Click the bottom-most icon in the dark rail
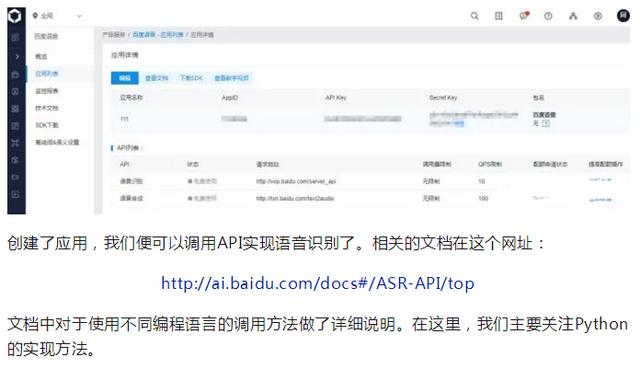Viewport: 640px width, 369px height. click(15, 194)
